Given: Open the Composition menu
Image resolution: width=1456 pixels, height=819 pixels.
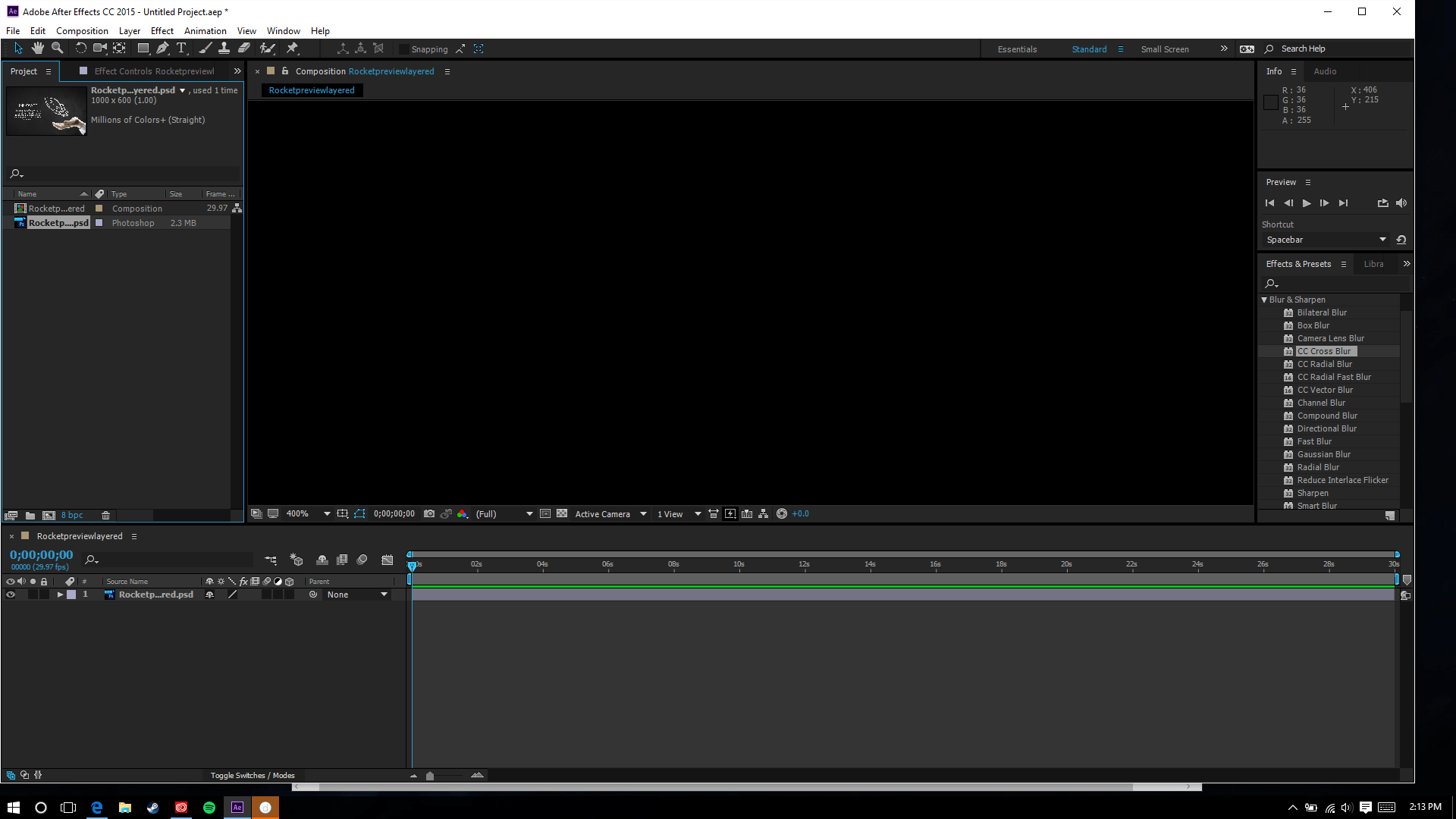Looking at the screenshot, I should tap(81, 30).
